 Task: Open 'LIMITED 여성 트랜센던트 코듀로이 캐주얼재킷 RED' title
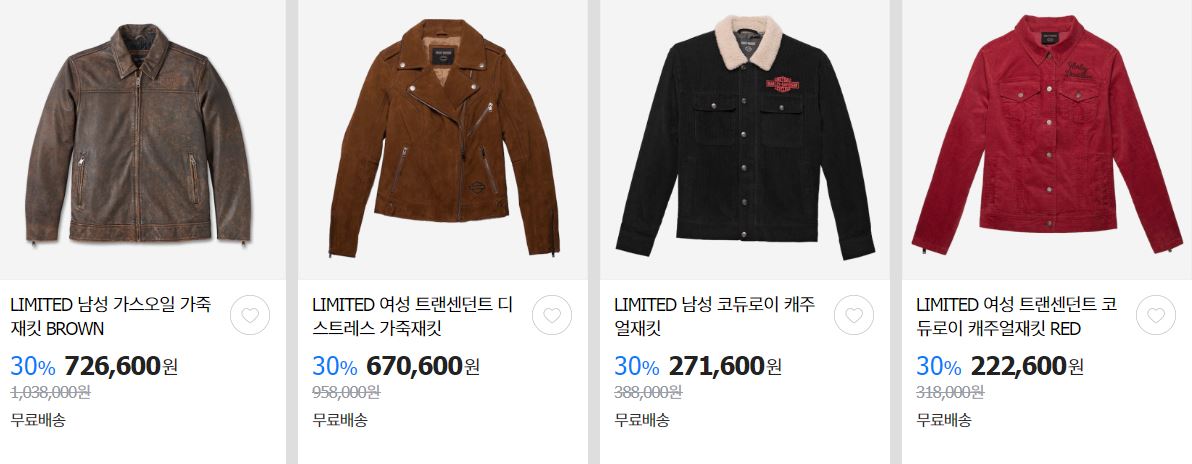point(1016,316)
